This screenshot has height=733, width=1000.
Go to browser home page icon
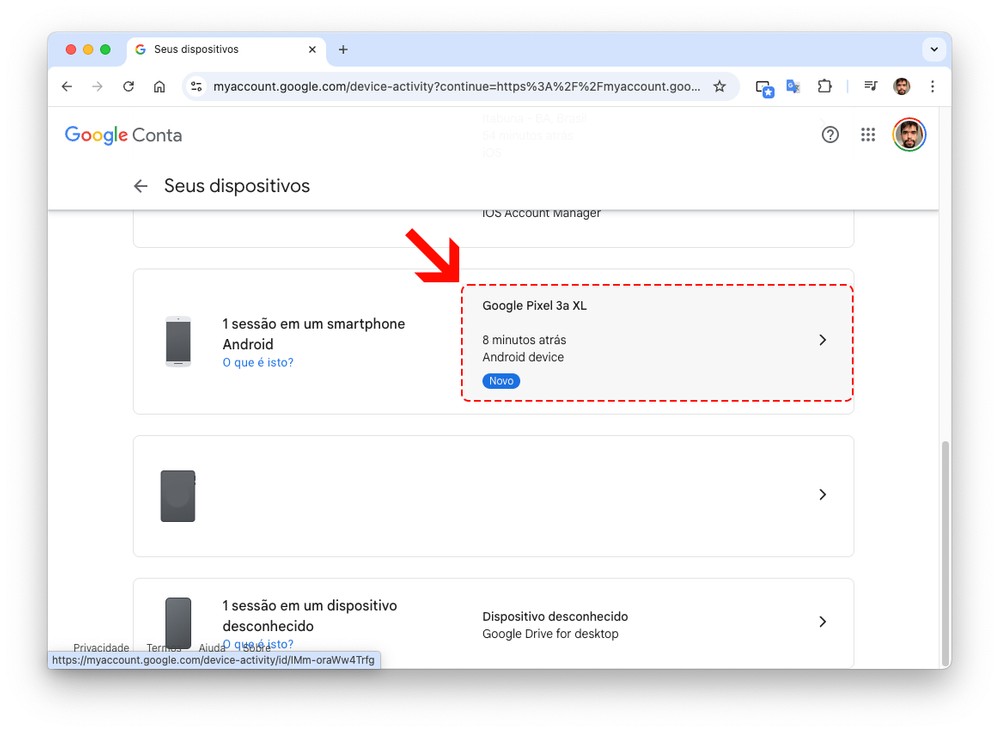159,87
